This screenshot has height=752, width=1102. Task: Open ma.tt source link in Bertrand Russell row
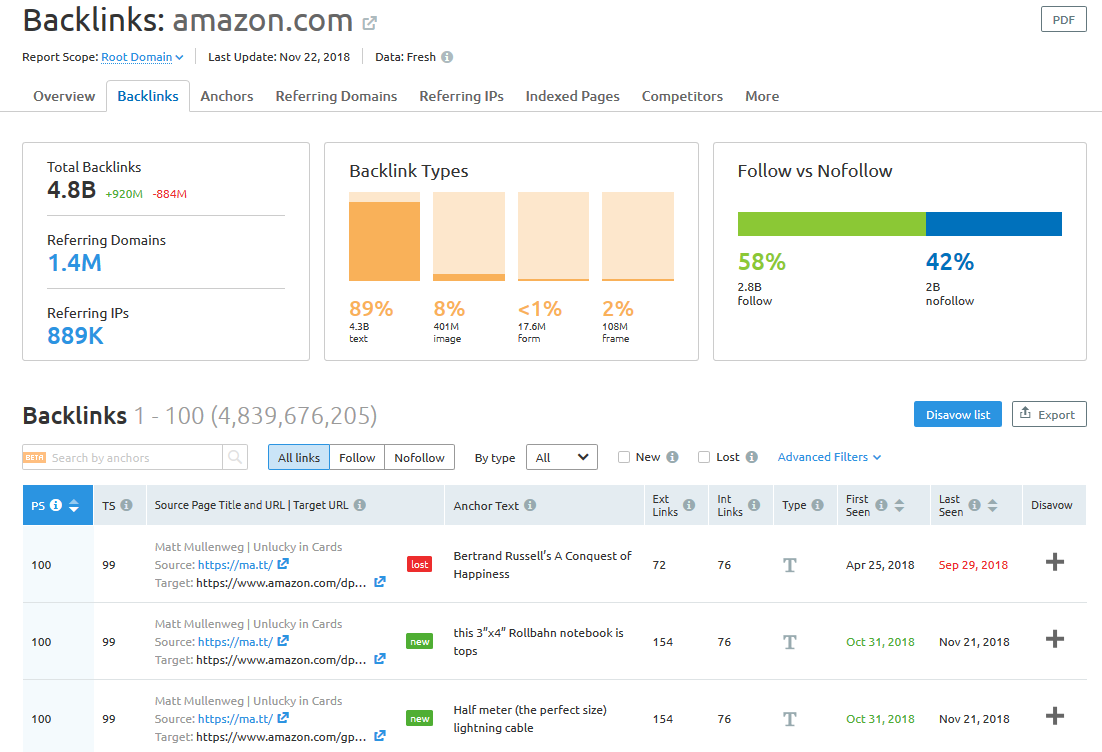235,564
